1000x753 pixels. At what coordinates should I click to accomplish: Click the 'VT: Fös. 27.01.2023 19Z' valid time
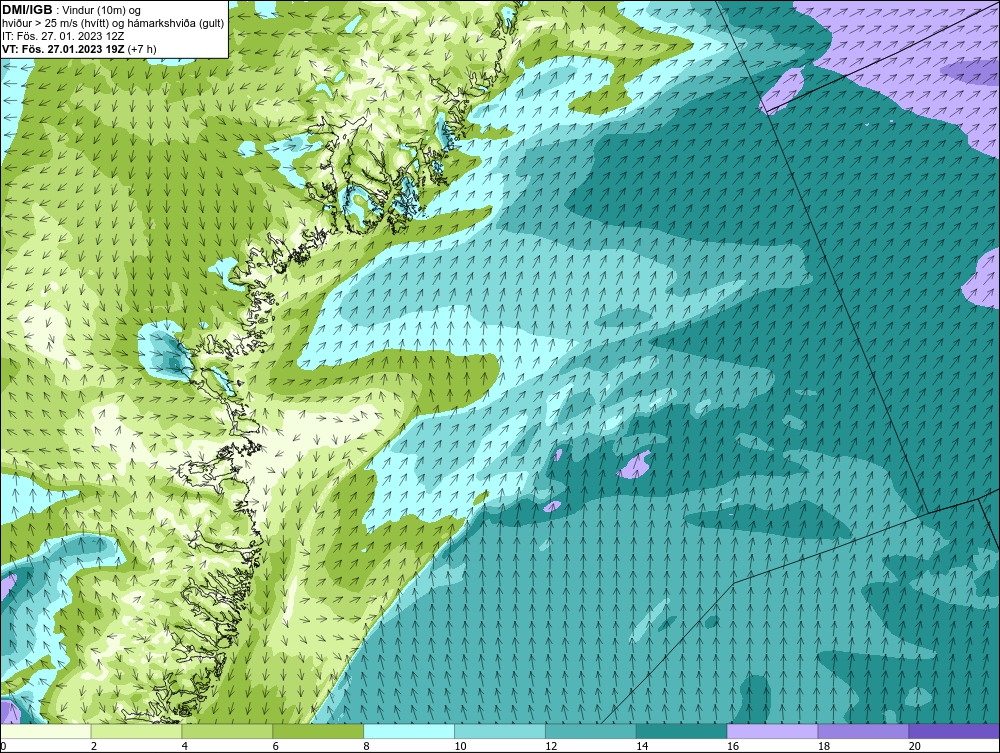(x=64, y=48)
